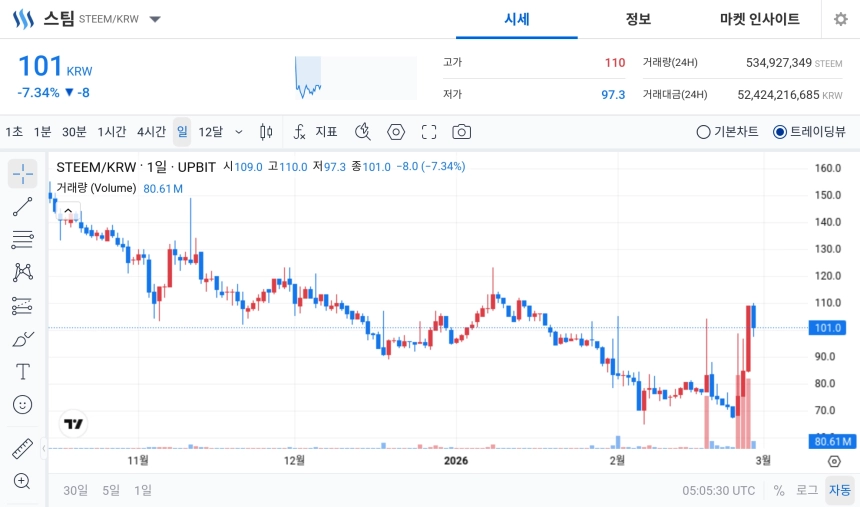Select the text annotation tool
Viewport: 860px width, 507px height.
(x=22, y=371)
